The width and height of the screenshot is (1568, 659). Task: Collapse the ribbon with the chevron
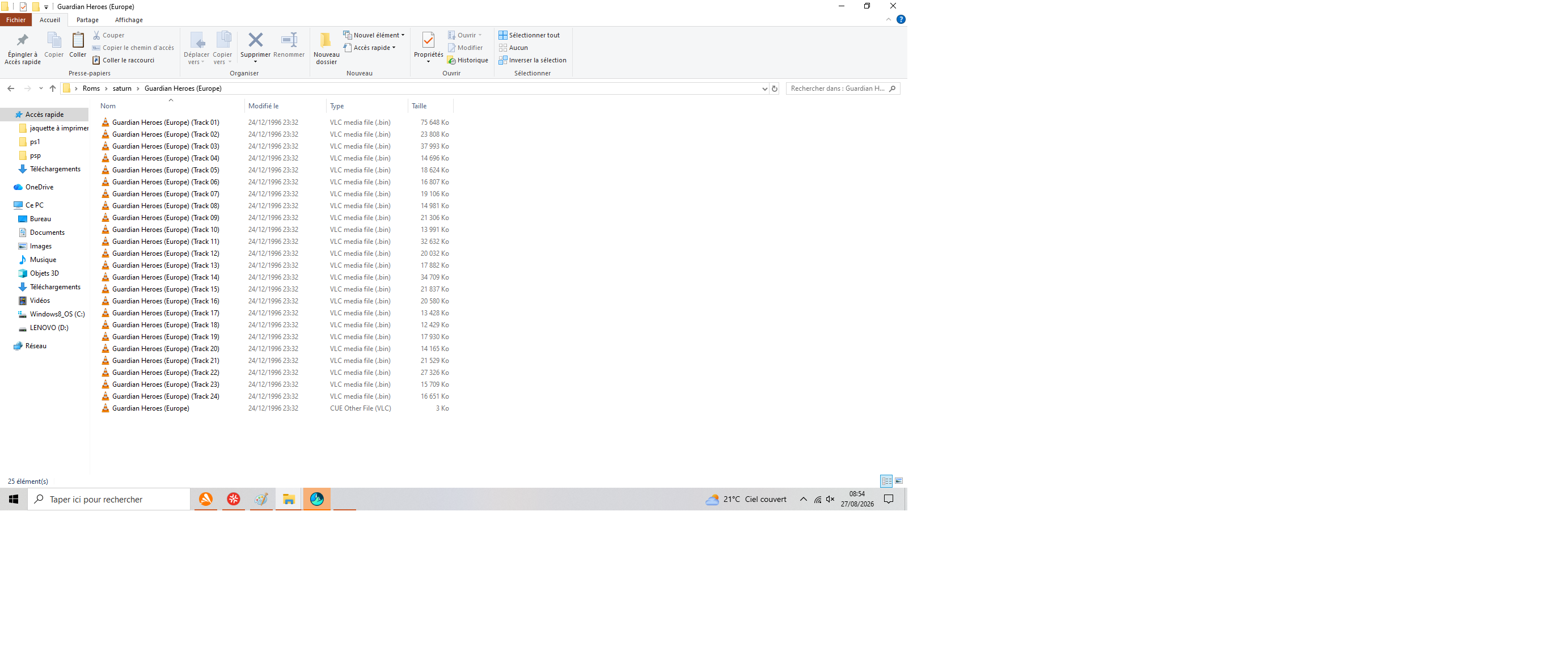coord(888,19)
